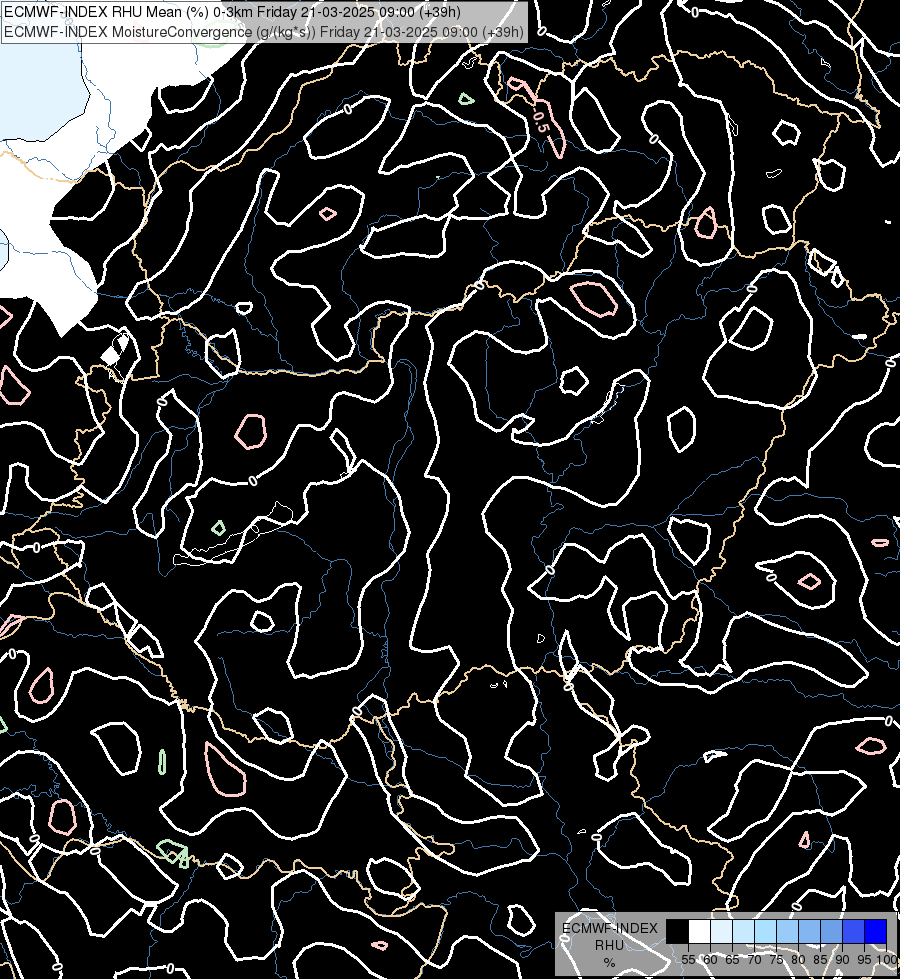
Task: Click the % unit in the legend
Action: pos(609,962)
